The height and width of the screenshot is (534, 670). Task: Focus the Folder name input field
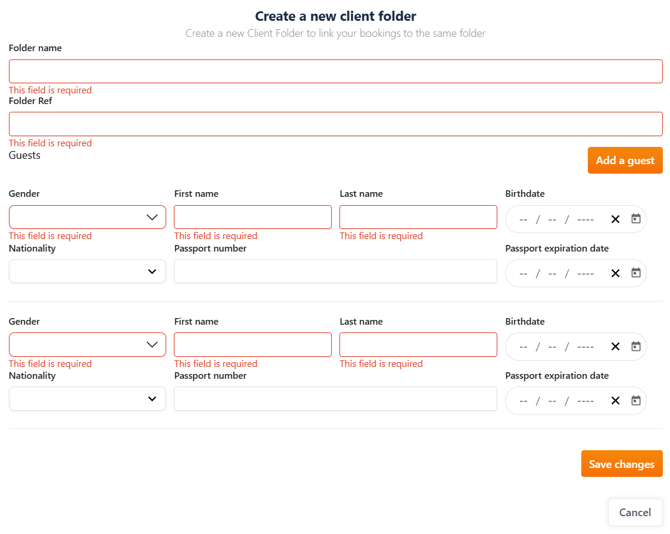335,71
